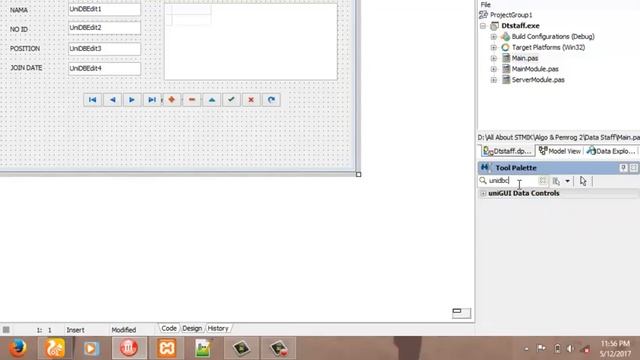The height and width of the screenshot is (360, 640).
Task: Click the navigator Cancel red X icon
Action: point(251,100)
